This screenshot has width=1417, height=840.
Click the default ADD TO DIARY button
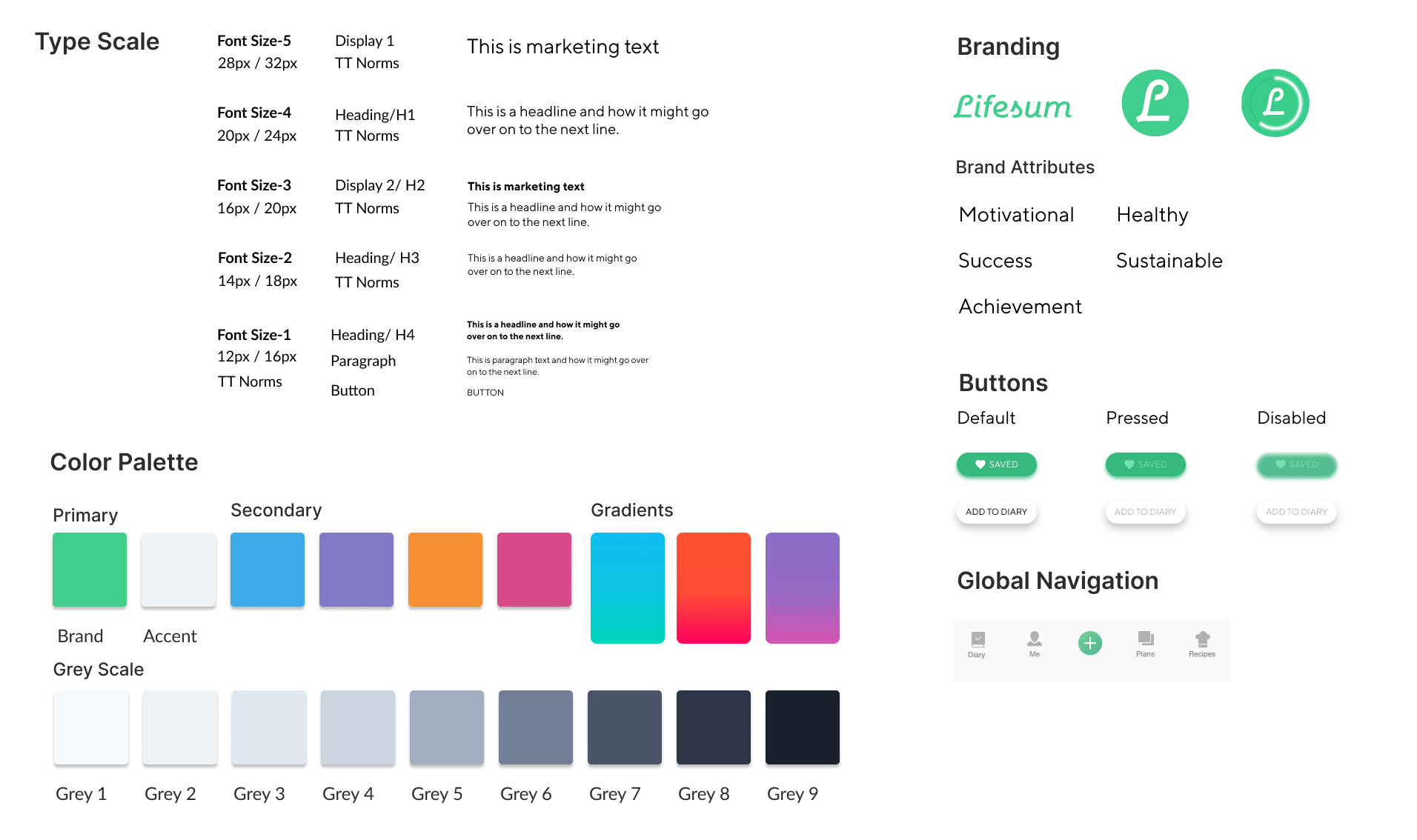997,512
